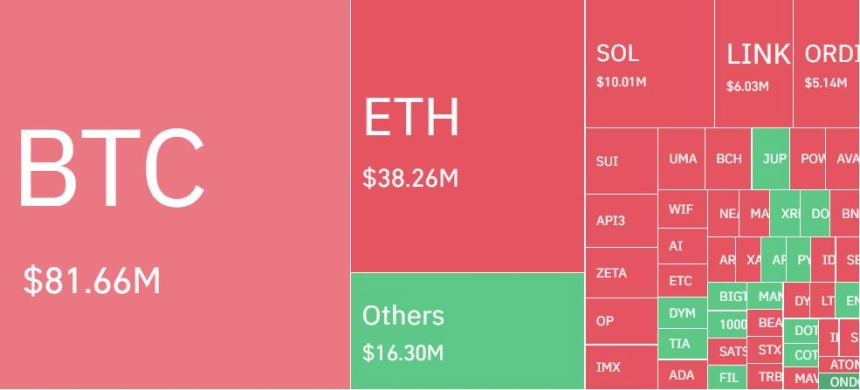Screen dimensions: 860x390
Task: Select the LINK $6.03M tile
Action: tap(754, 63)
